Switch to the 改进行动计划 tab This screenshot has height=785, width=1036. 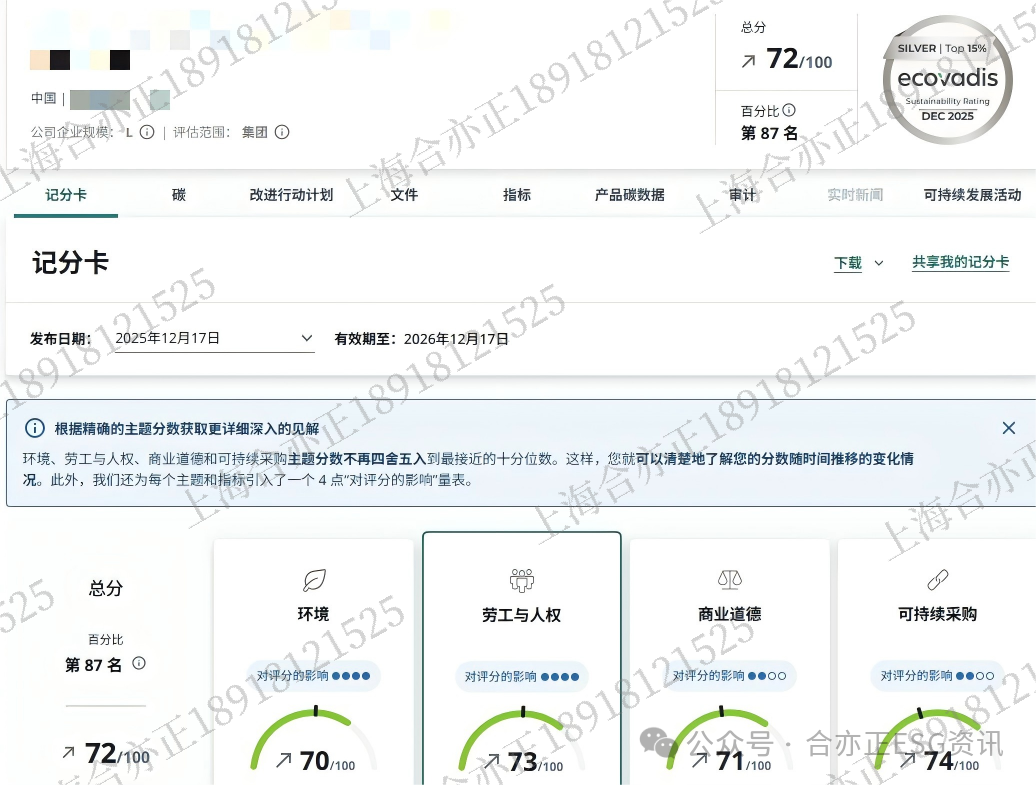click(x=292, y=196)
